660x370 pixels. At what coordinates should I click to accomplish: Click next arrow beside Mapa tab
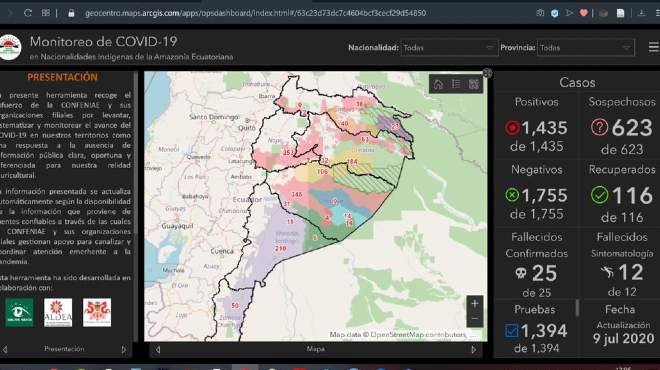474,349
